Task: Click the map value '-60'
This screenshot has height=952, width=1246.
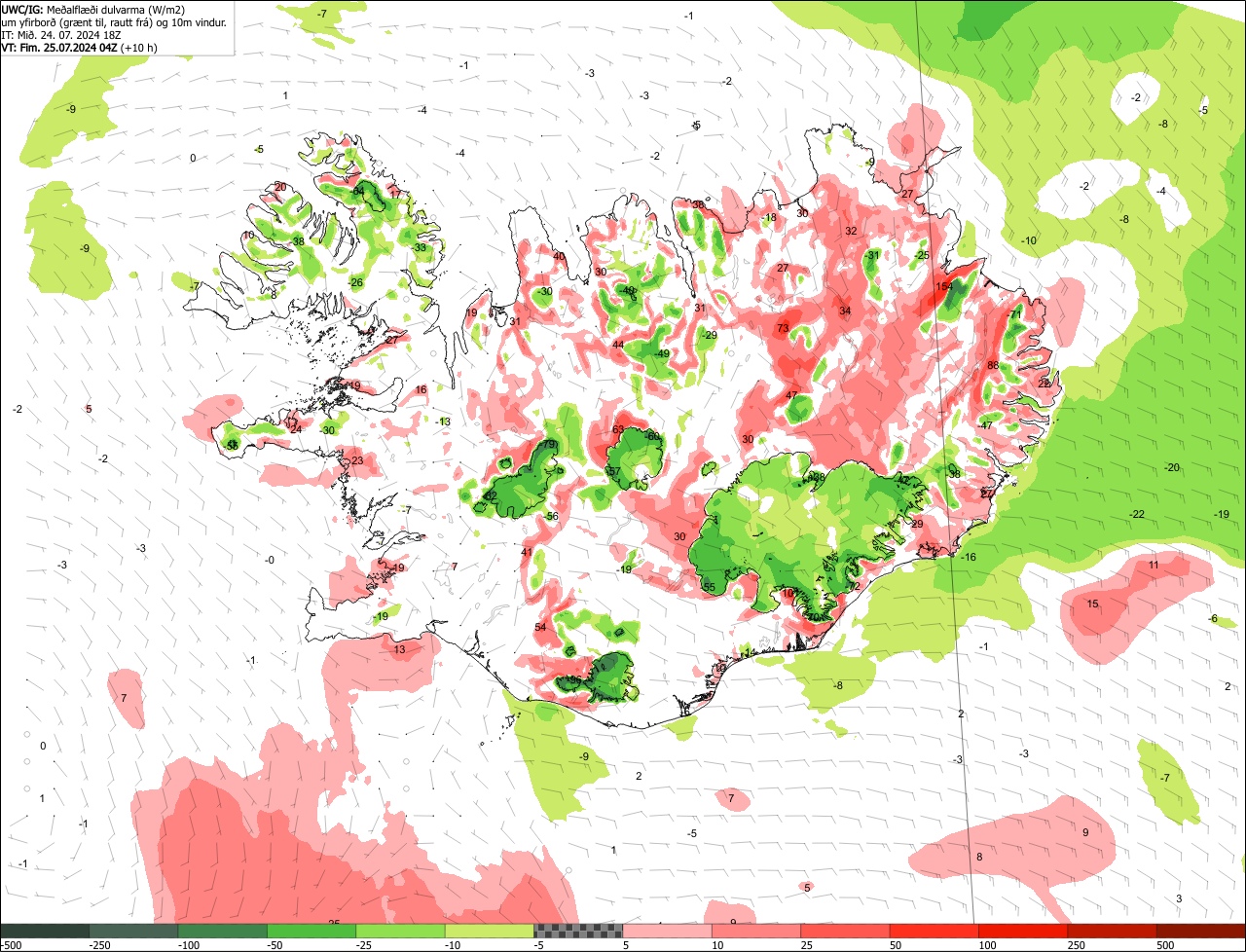Action: (x=652, y=436)
